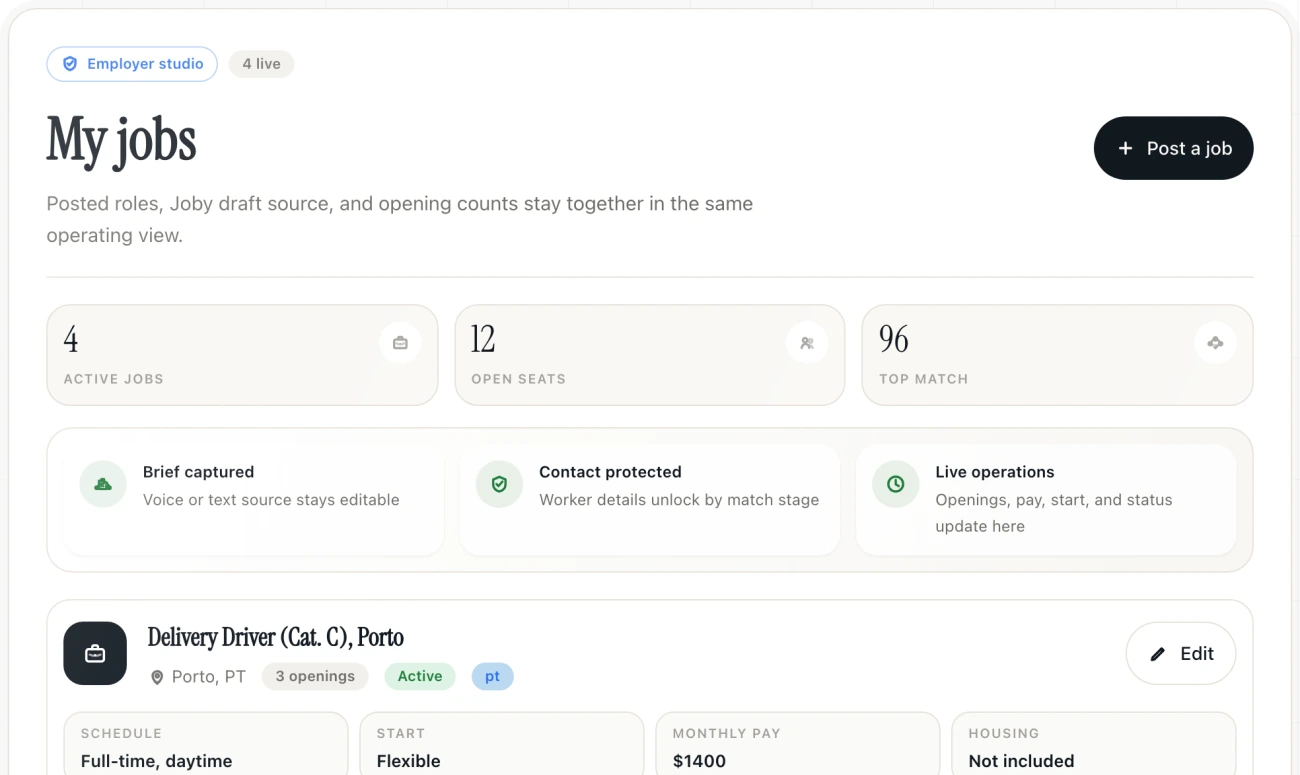Click the Brief captured green icon
The image size is (1300, 775).
point(103,484)
